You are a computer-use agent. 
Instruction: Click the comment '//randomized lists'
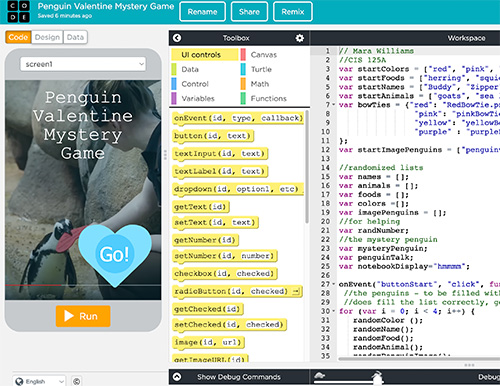381,168
